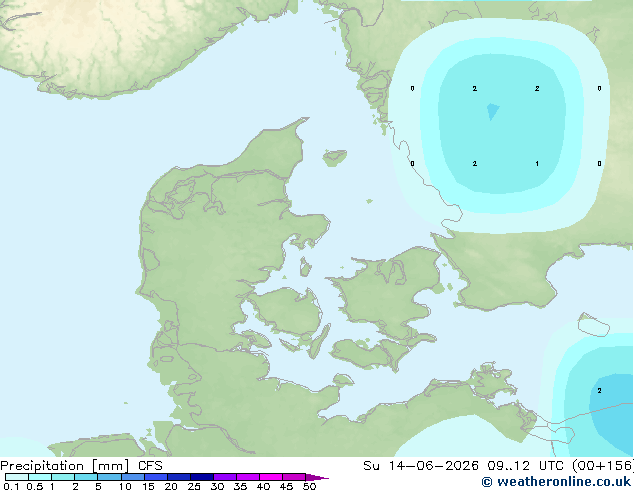Click the '1' precipitation value on the map
This screenshot has width=634, height=490.
coord(537,164)
